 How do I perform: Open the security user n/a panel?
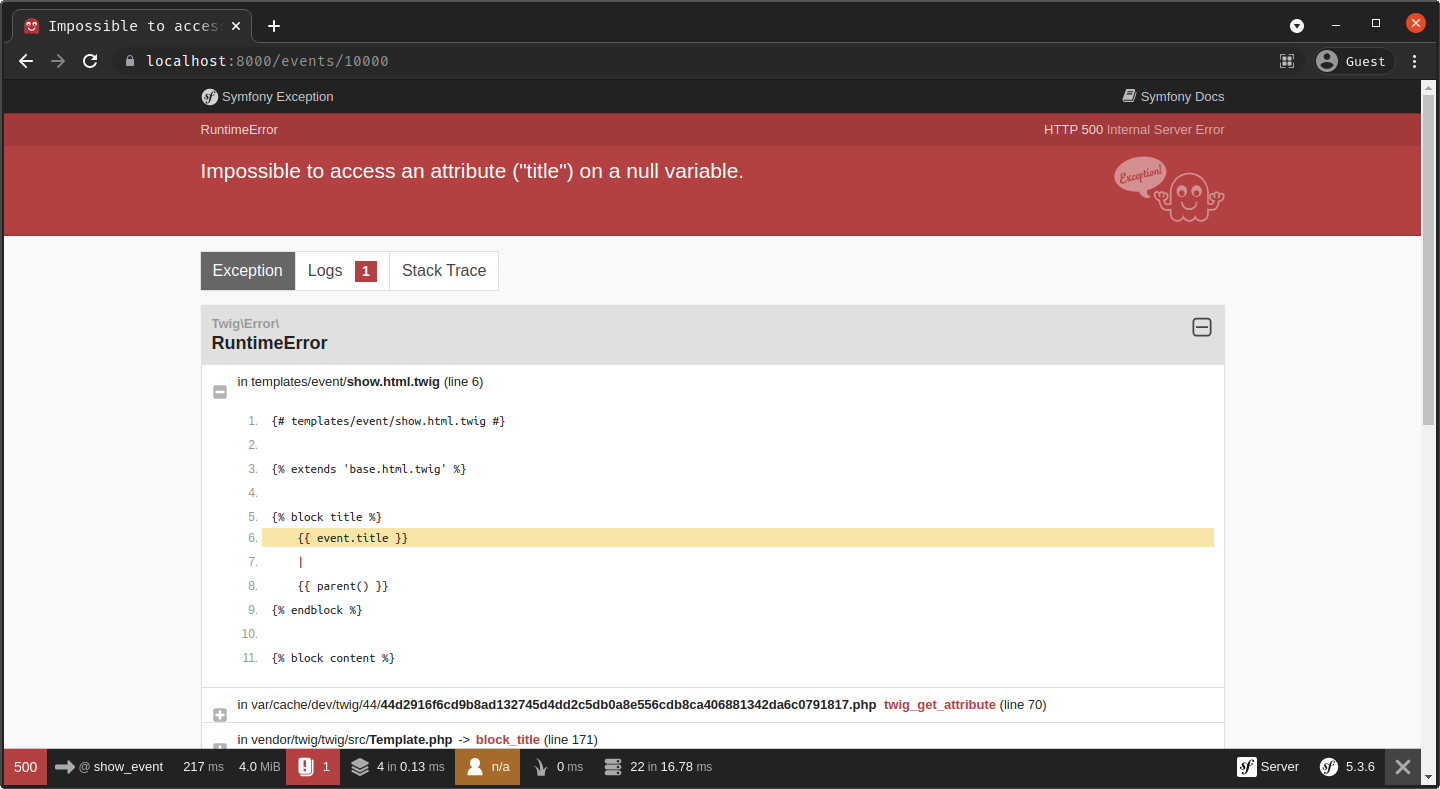[x=487, y=767]
